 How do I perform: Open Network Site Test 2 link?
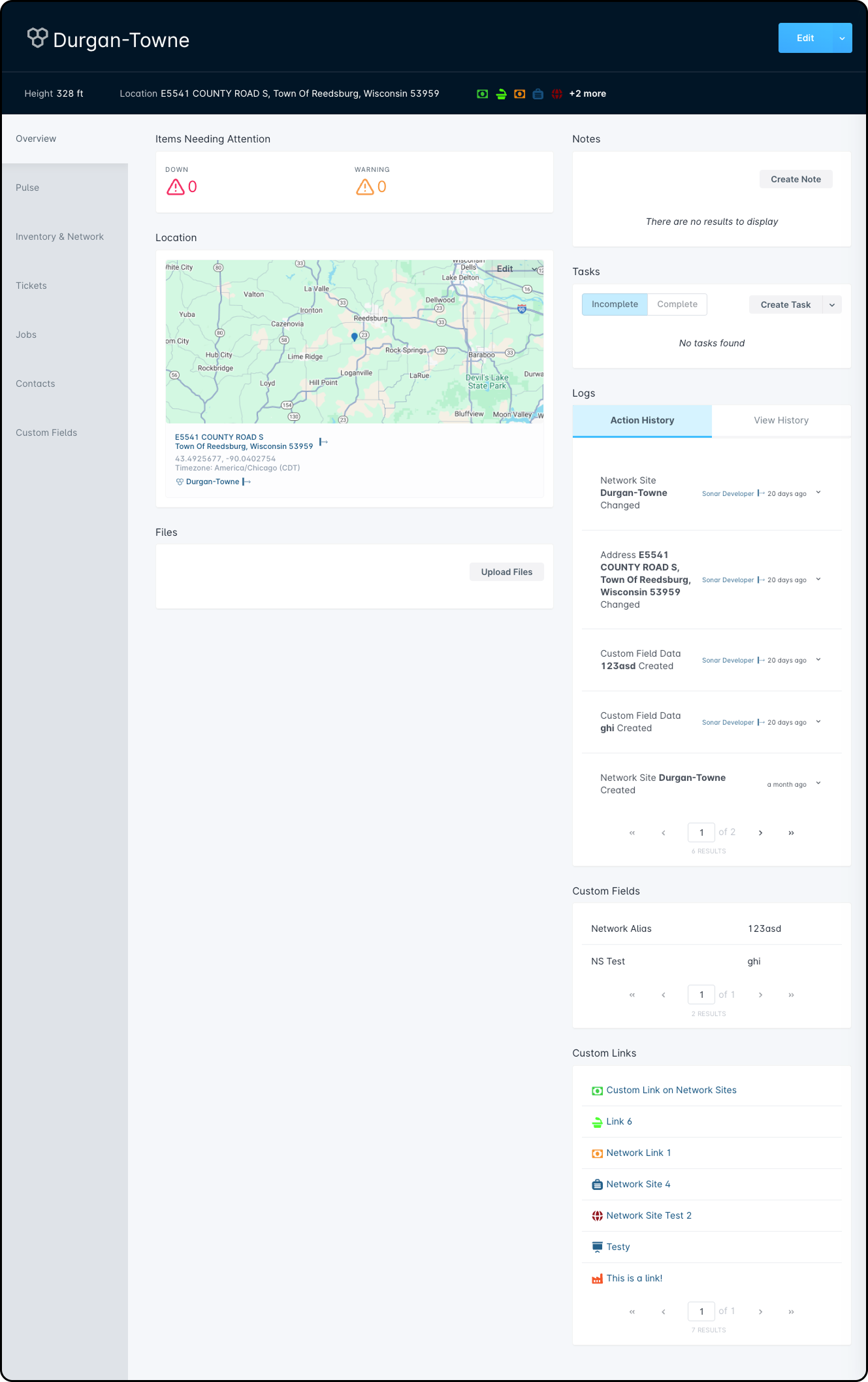(x=649, y=1216)
